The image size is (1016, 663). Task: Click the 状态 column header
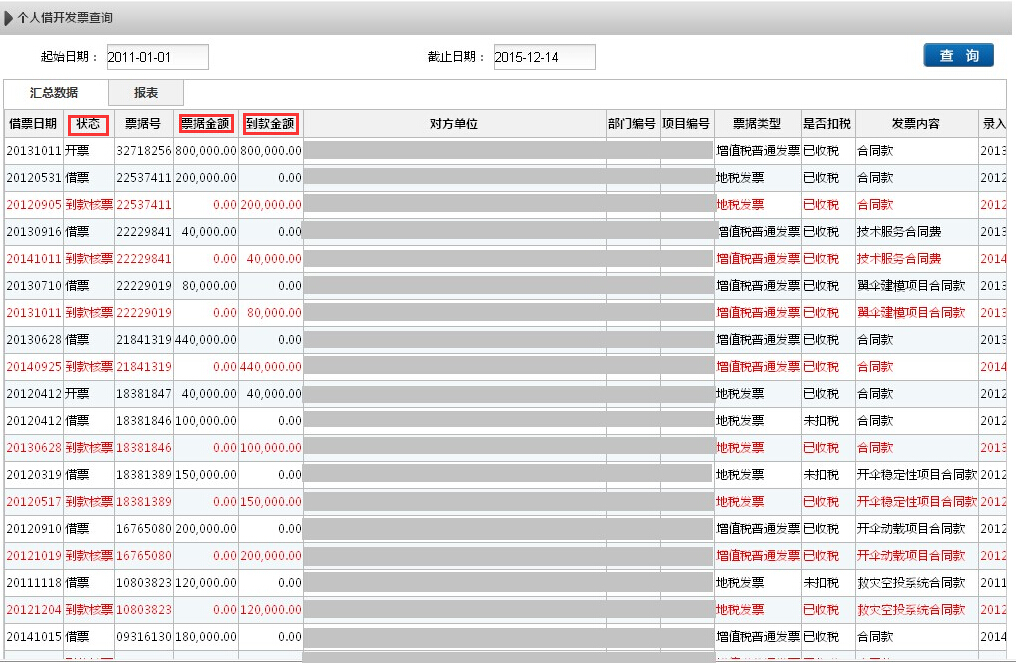[x=88, y=124]
